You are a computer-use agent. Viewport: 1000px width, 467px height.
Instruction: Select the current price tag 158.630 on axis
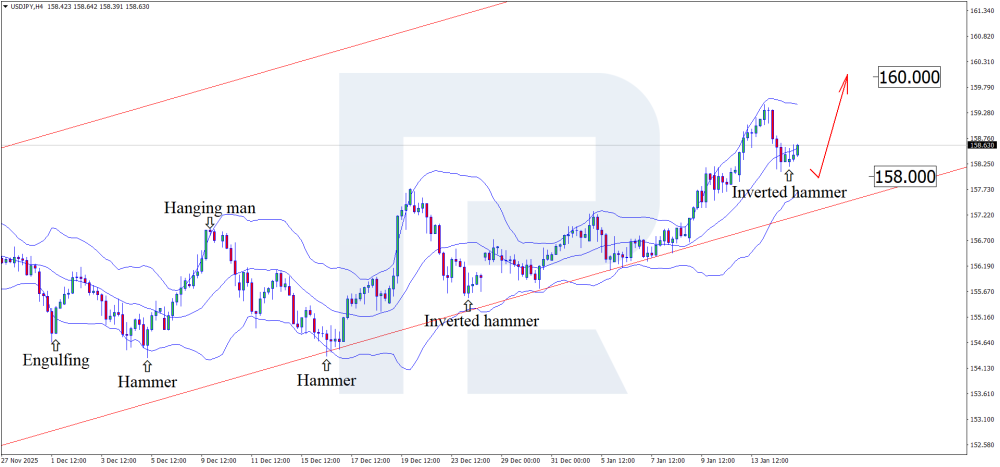pyautogui.click(x=980, y=146)
